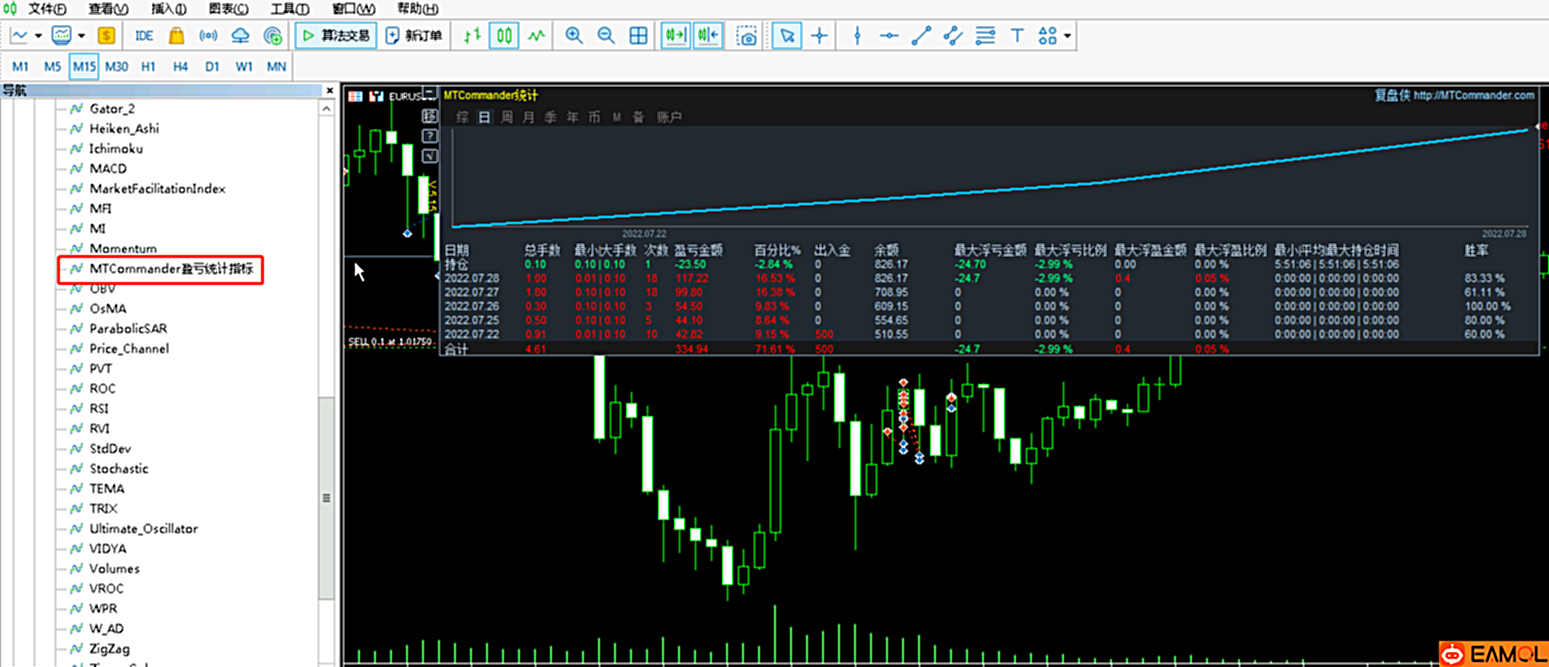Select the ZigZag indicator in Navigator
Viewport: 1549px width, 667px height.
tap(110, 648)
